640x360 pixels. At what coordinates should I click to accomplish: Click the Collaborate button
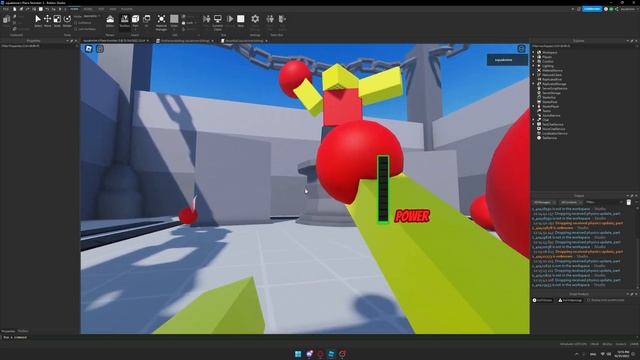point(592,9)
